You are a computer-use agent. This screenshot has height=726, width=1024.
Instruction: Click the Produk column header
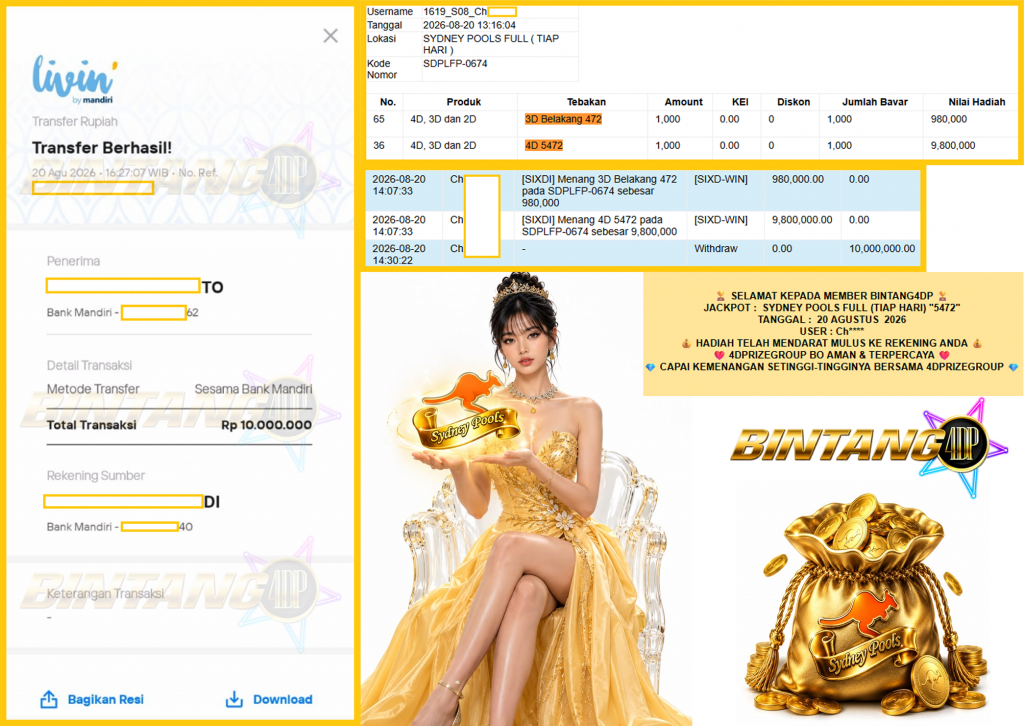pyautogui.click(x=464, y=102)
